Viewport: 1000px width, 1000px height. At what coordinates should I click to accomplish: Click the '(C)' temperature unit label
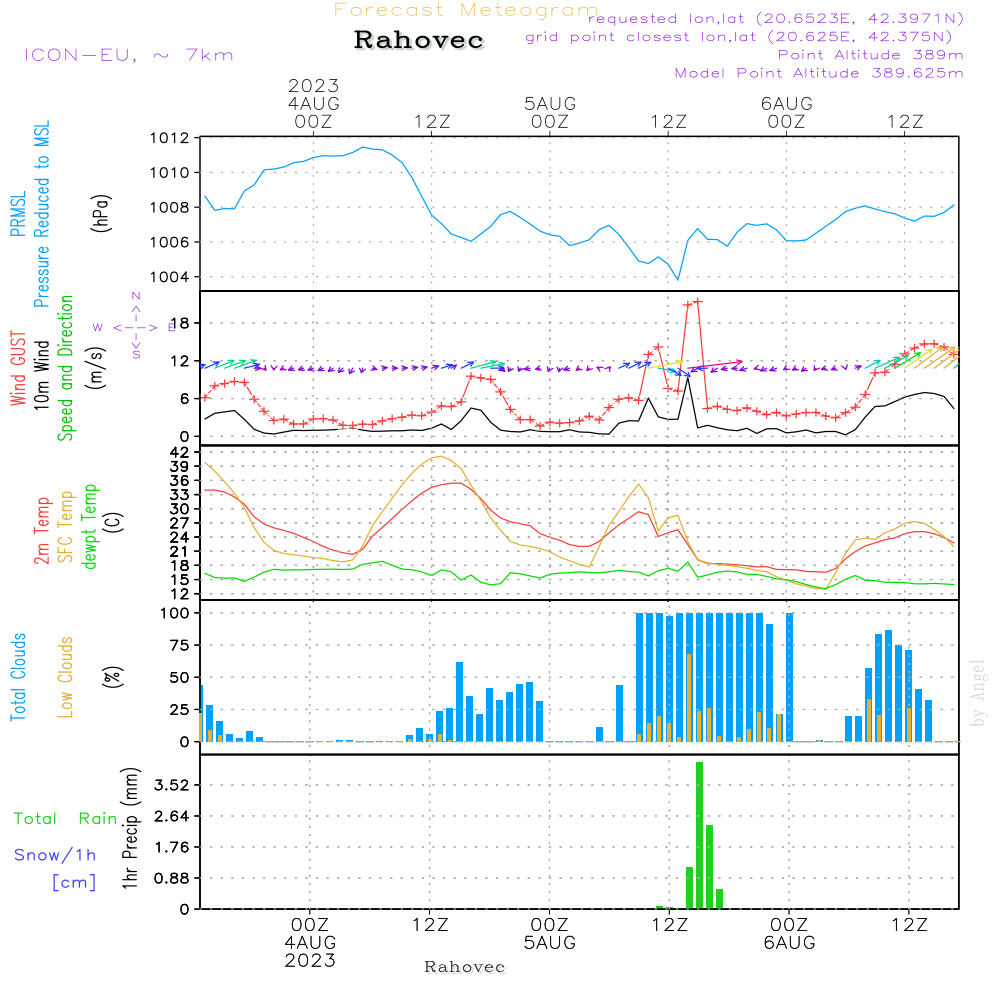click(112, 523)
